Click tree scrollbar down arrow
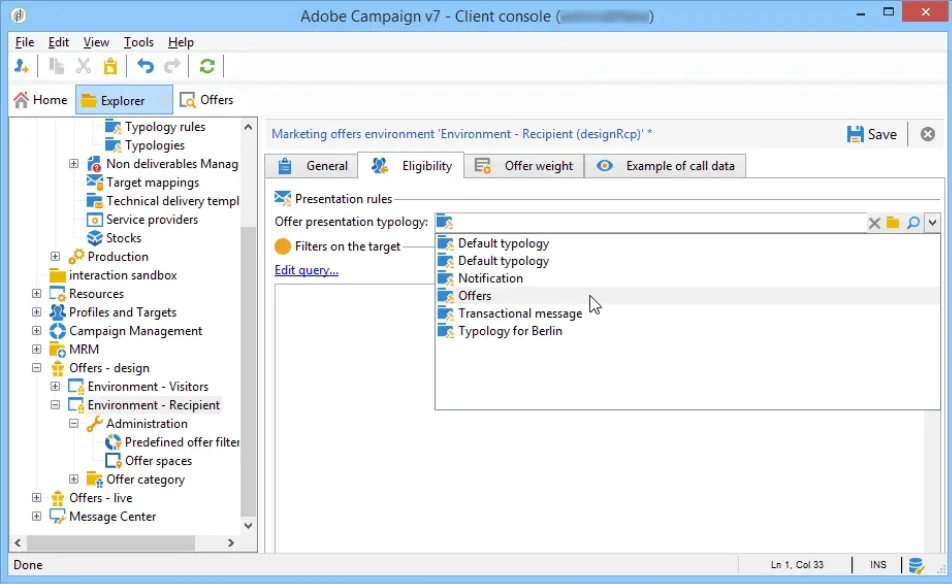 point(248,526)
